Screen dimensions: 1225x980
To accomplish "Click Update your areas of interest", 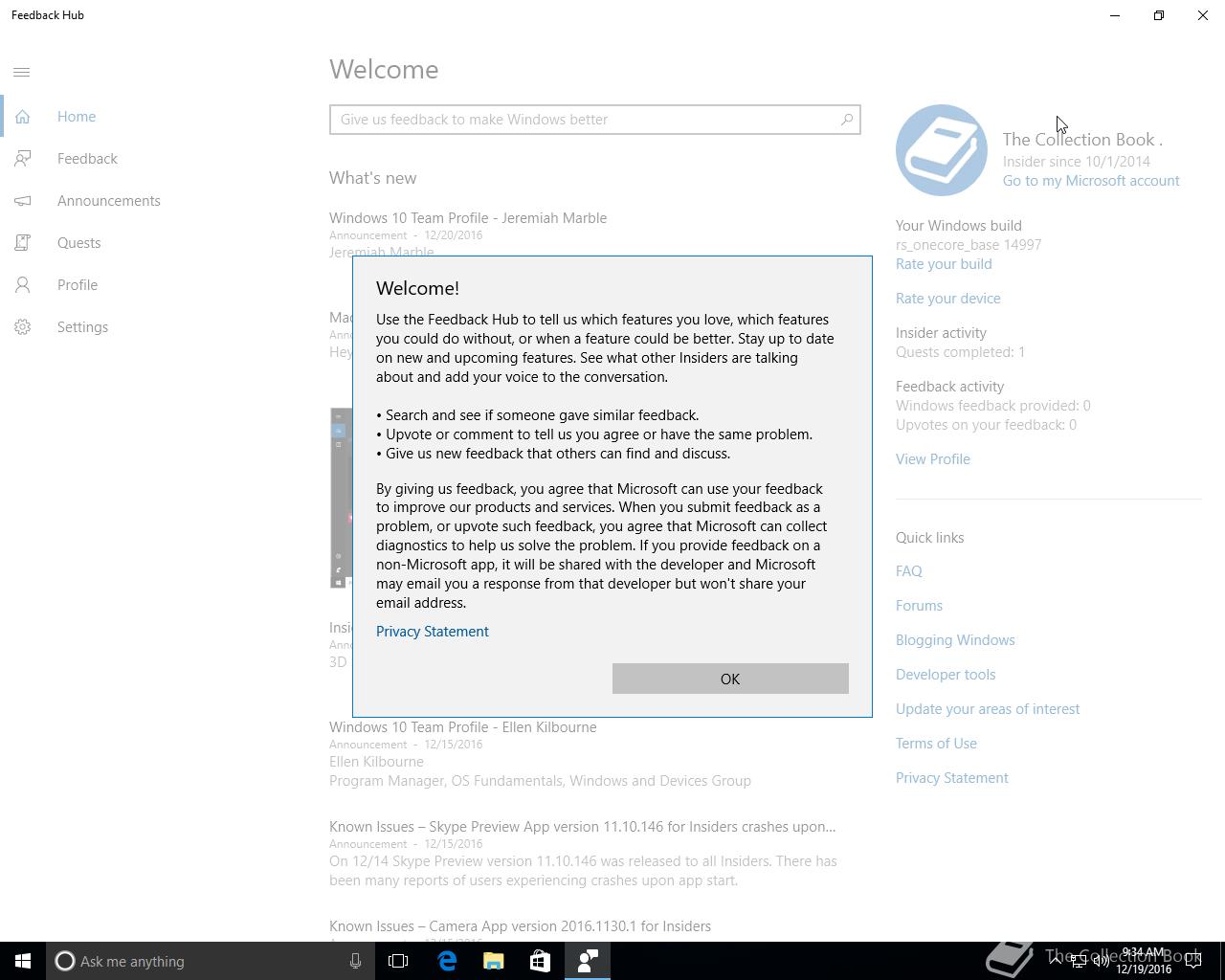I will (x=988, y=709).
